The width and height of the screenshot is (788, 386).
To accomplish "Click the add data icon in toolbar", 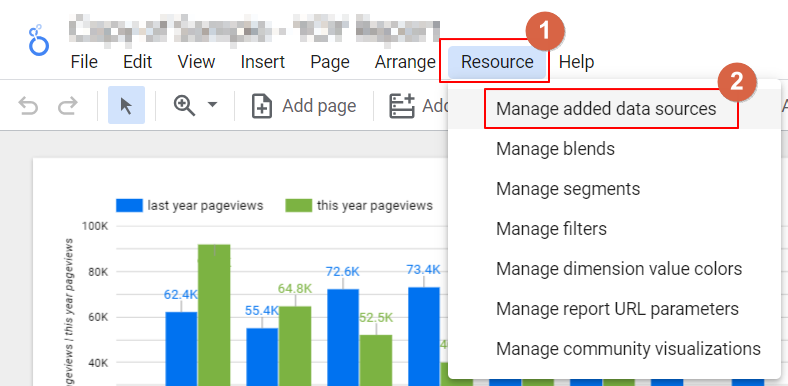I will [x=402, y=106].
